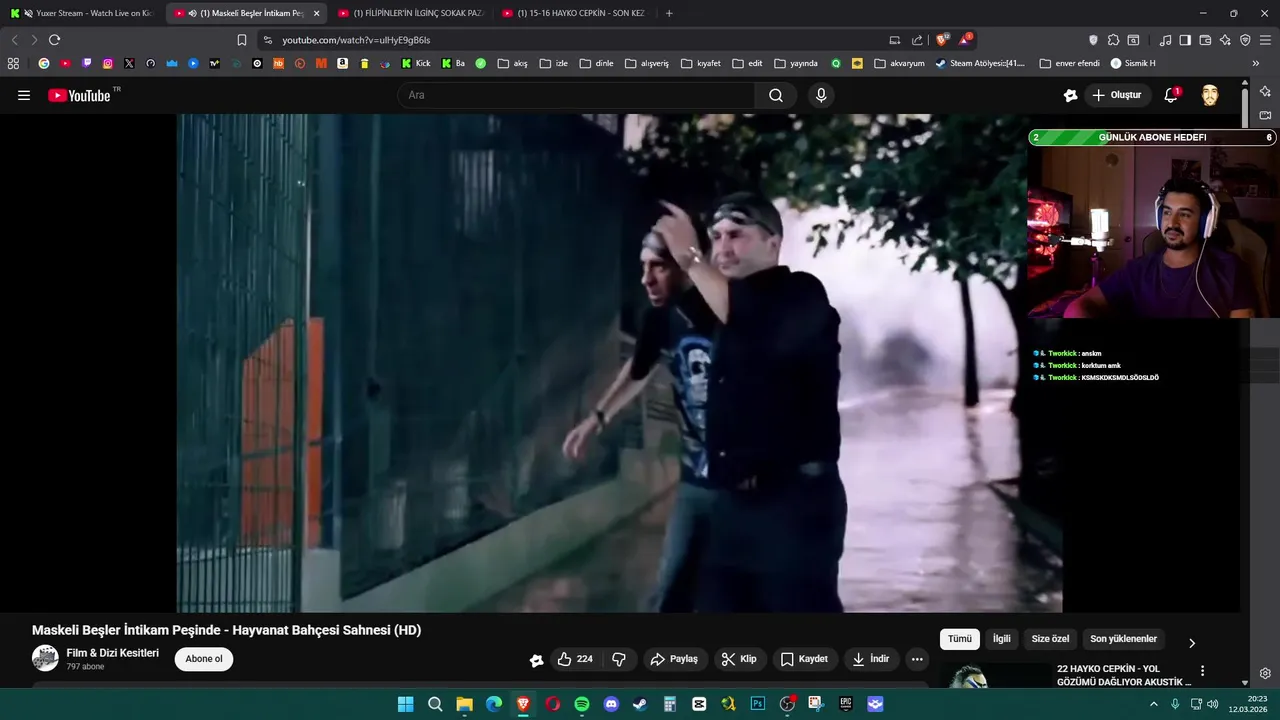Open YouTube notifications bell

(x=1171, y=95)
